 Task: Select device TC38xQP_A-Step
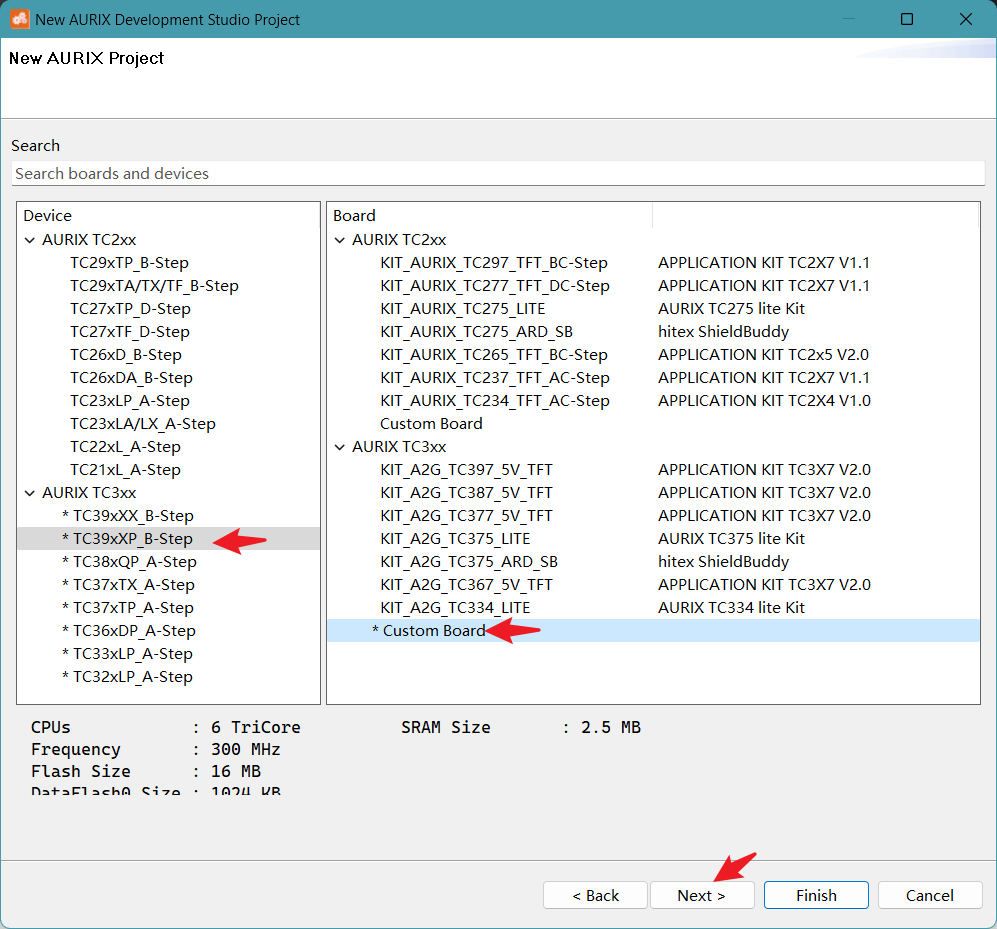(129, 561)
